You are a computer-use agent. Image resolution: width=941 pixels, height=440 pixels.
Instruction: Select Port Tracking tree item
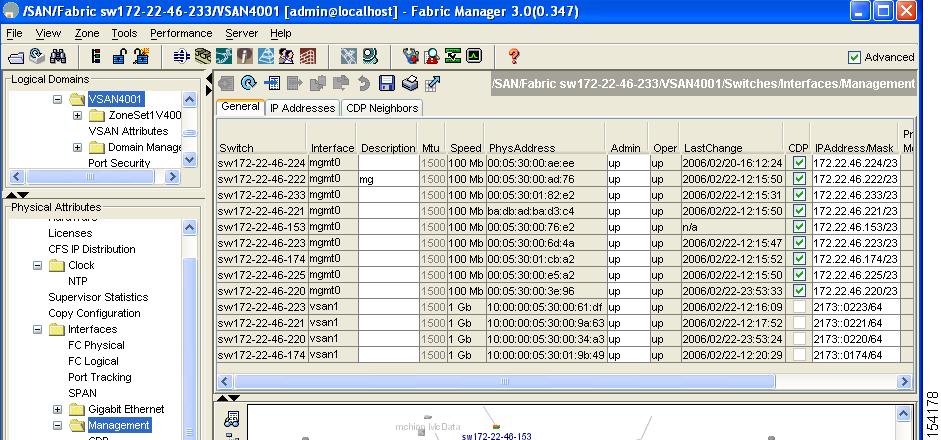click(100, 377)
